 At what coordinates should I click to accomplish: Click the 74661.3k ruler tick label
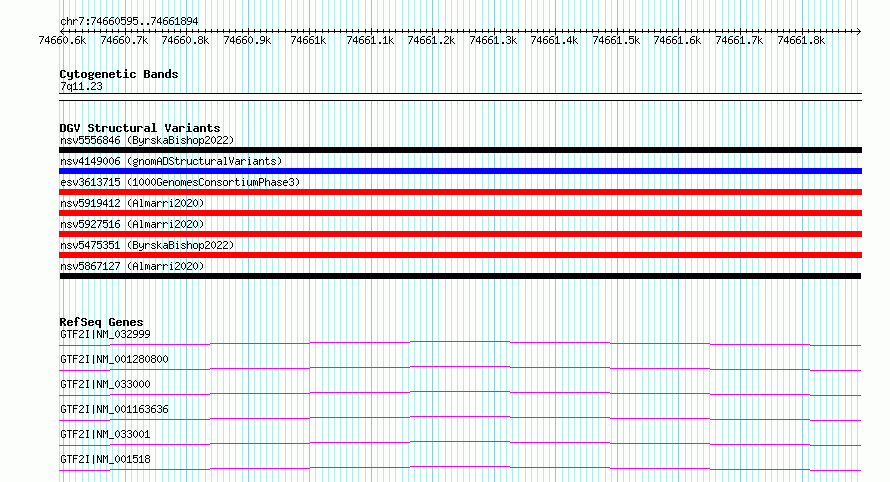493,40
